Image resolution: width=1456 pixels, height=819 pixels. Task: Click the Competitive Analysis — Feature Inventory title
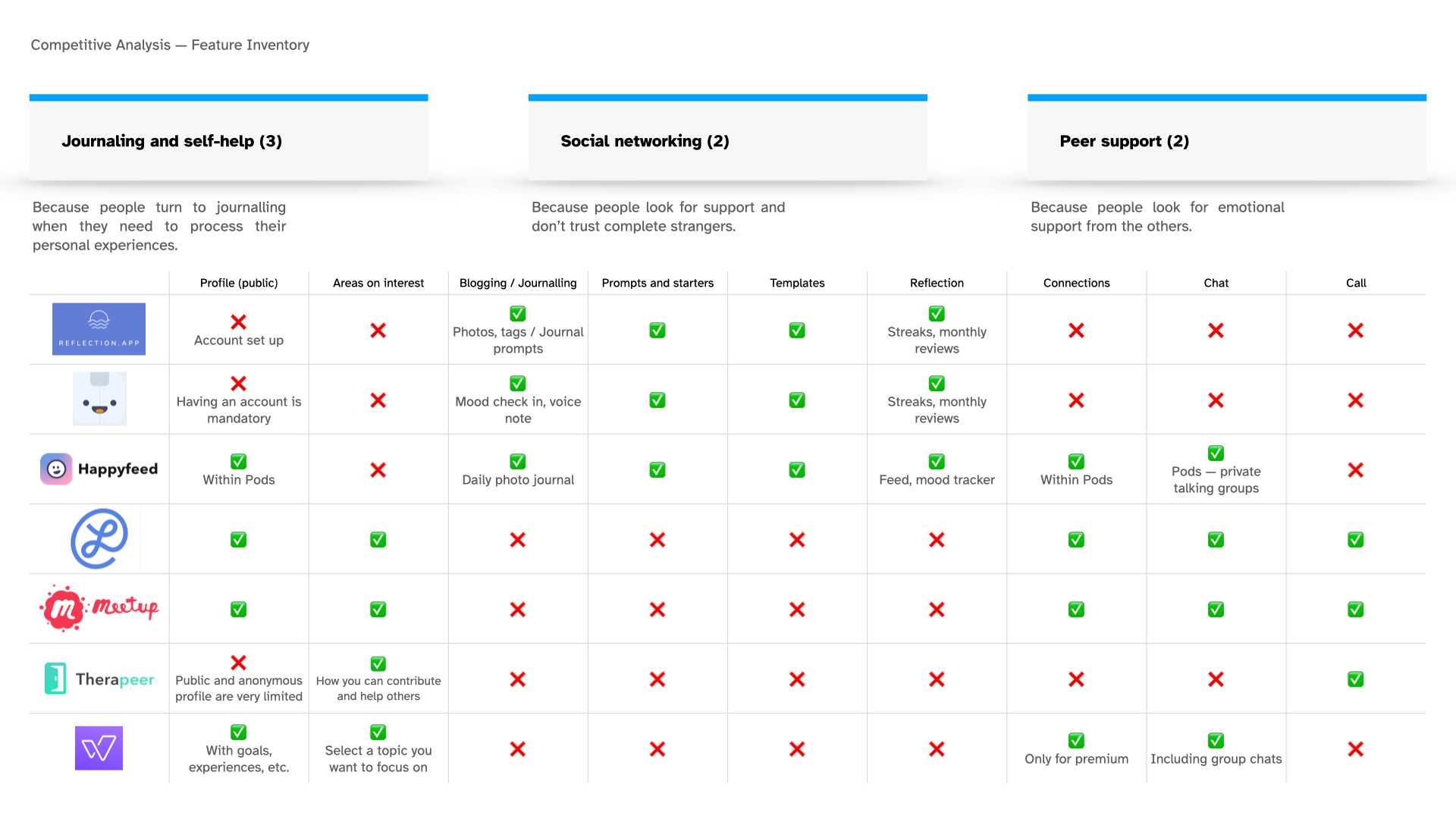click(170, 45)
